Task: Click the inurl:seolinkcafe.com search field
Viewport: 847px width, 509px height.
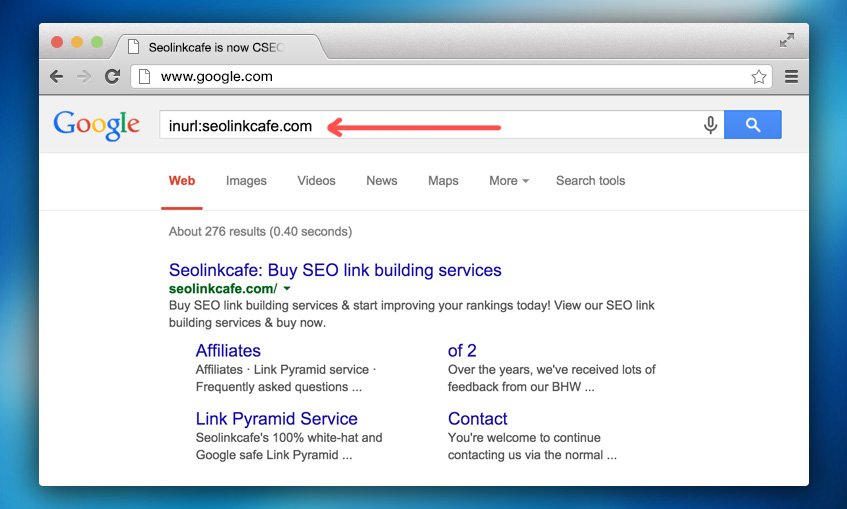Action: (x=441, y=125)
